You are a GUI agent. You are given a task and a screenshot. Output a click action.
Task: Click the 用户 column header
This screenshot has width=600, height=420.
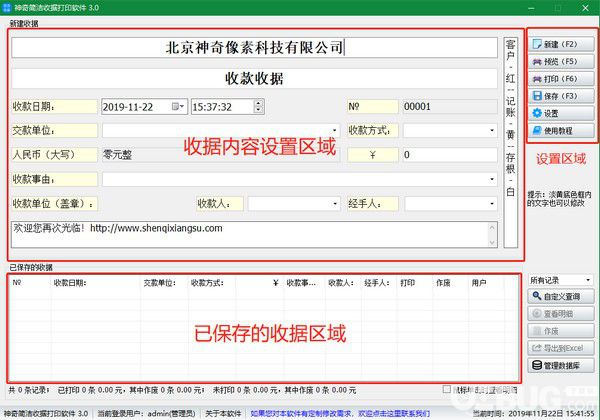(487, 283)
